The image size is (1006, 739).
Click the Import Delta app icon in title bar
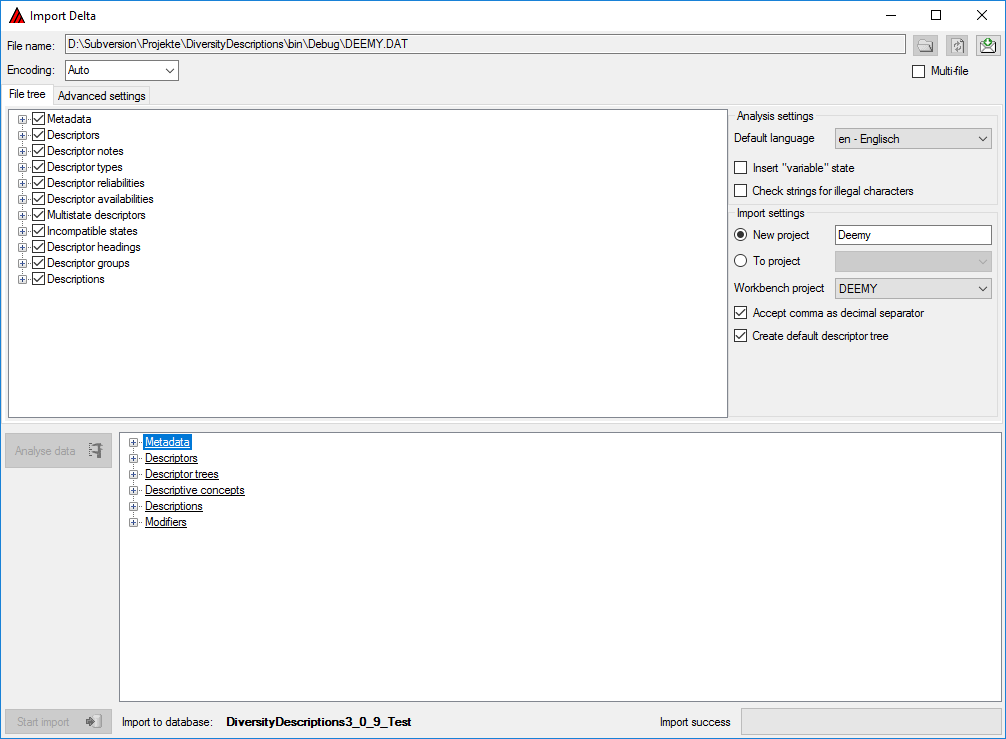[x=16, y=15]
